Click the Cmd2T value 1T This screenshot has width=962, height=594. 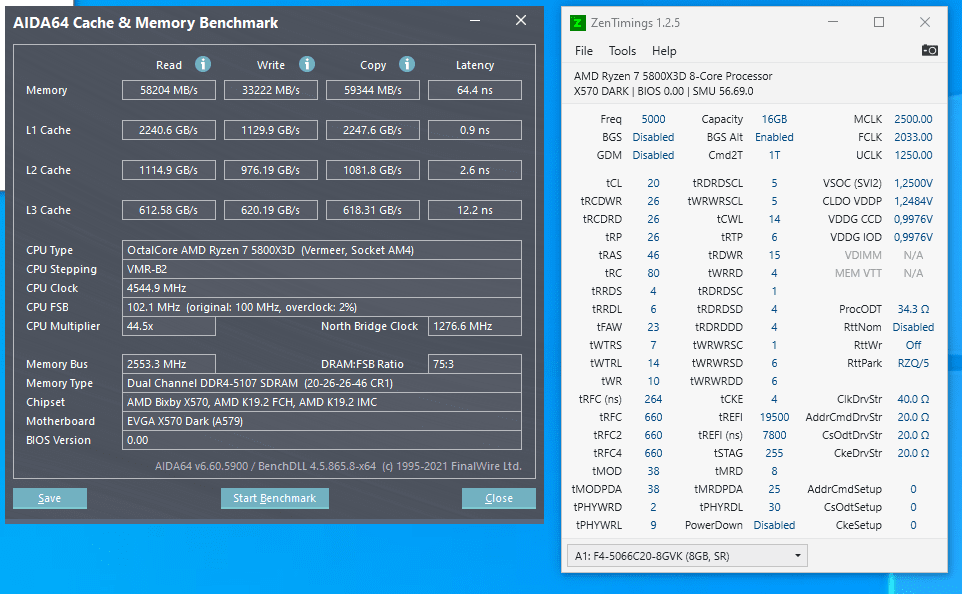coord(774,155)
